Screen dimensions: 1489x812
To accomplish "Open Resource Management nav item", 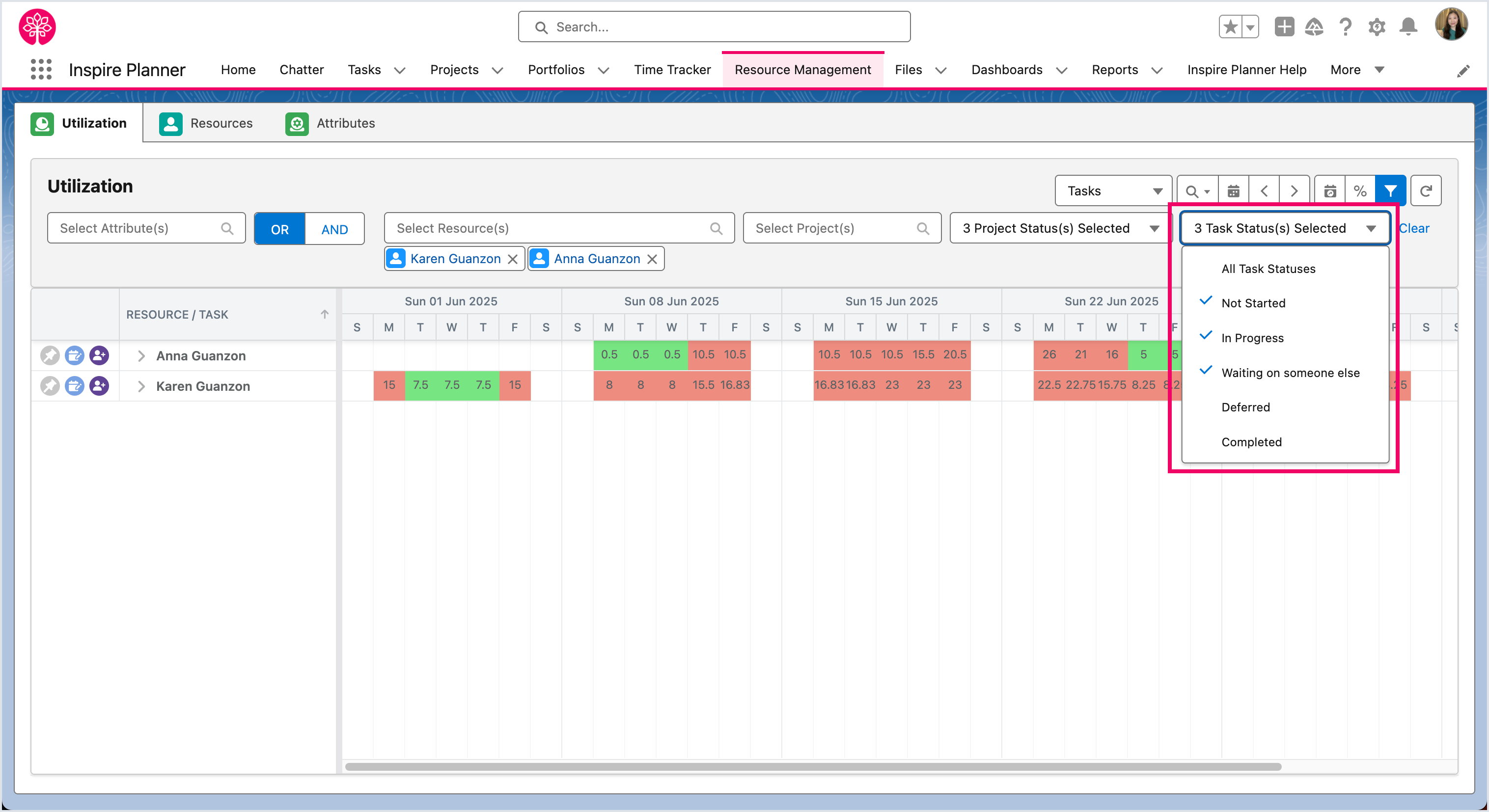I will 802,70.
